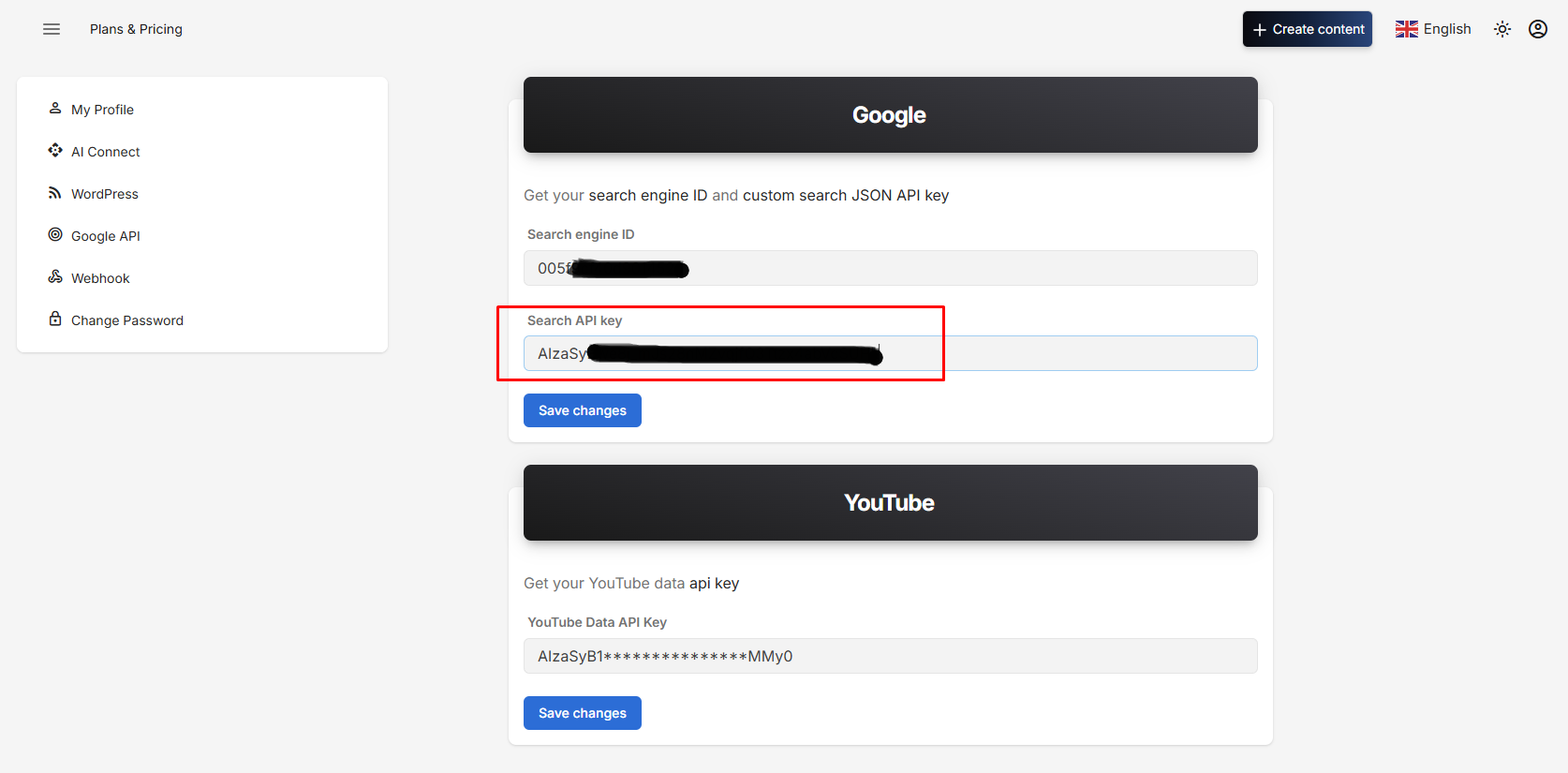This screenshot has width=1568, height=773.
Task: Click the Google API target icon
Action: pyautogui.click(x=55, y=235)
